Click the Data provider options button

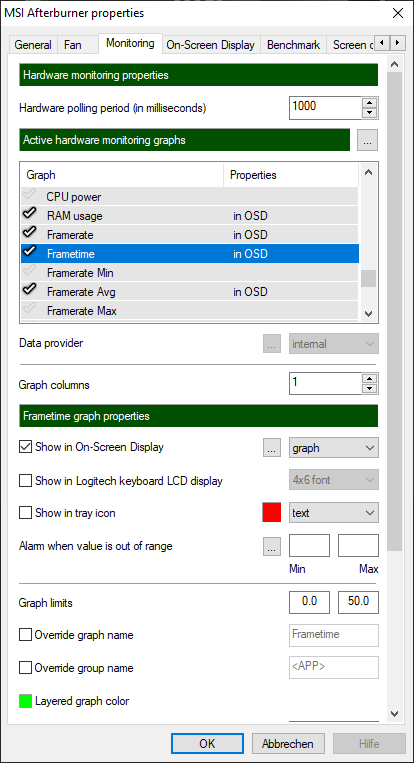pyautogui.click(x=272, y=344)
